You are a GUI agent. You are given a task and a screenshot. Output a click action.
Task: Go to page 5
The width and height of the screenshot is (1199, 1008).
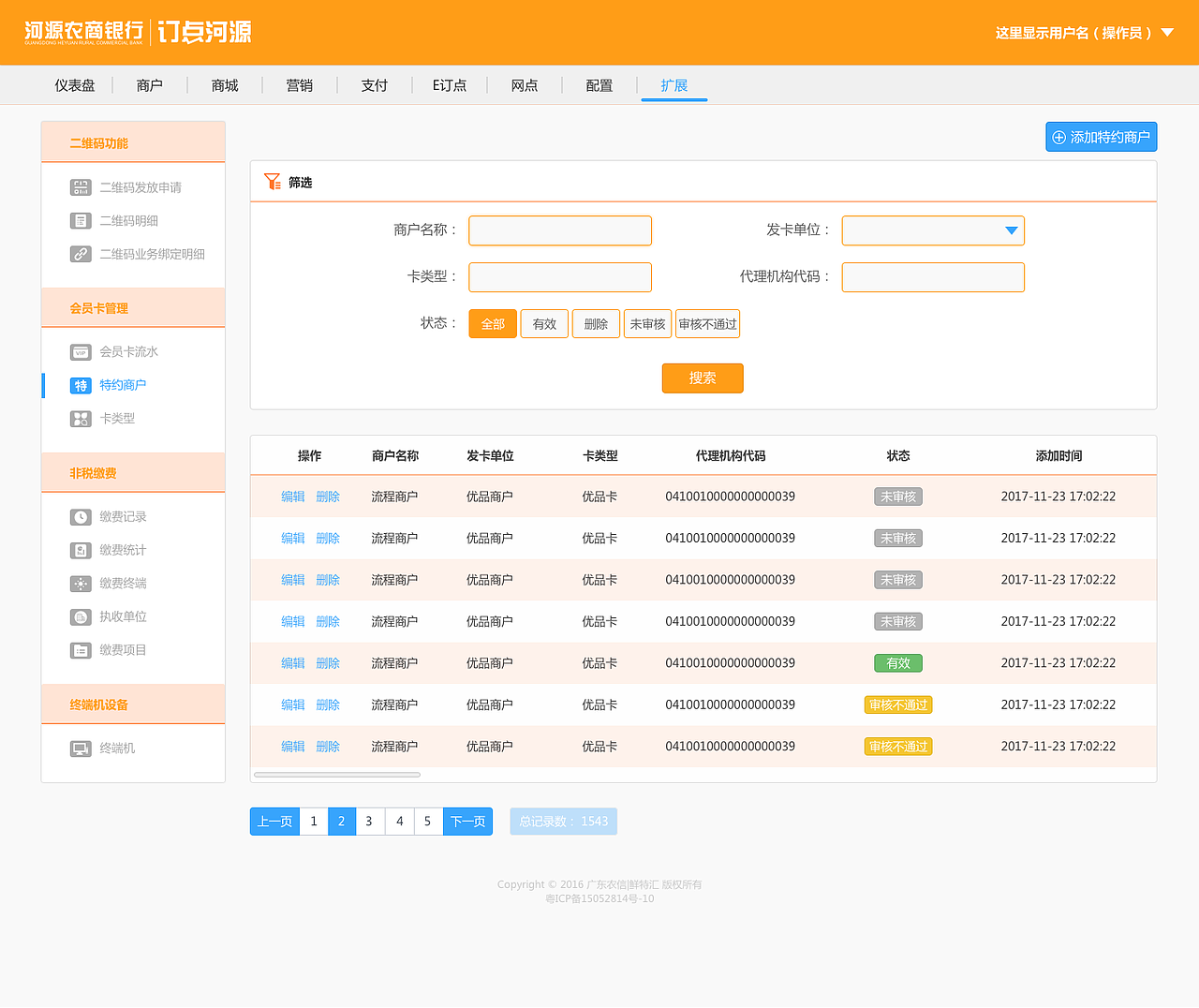428,822
